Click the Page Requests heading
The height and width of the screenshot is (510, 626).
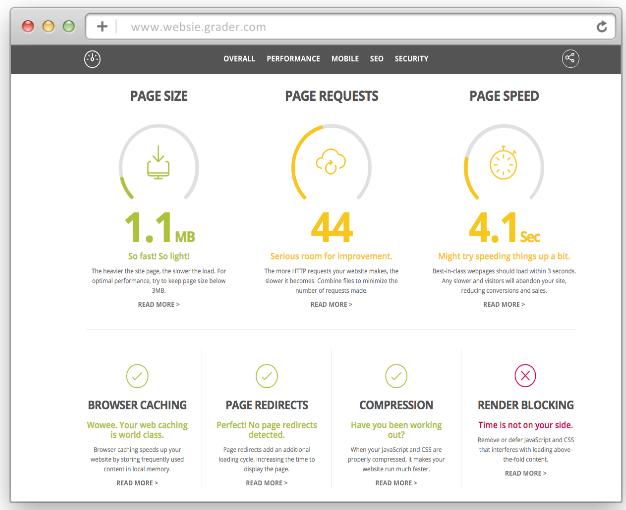pos(331,96)
